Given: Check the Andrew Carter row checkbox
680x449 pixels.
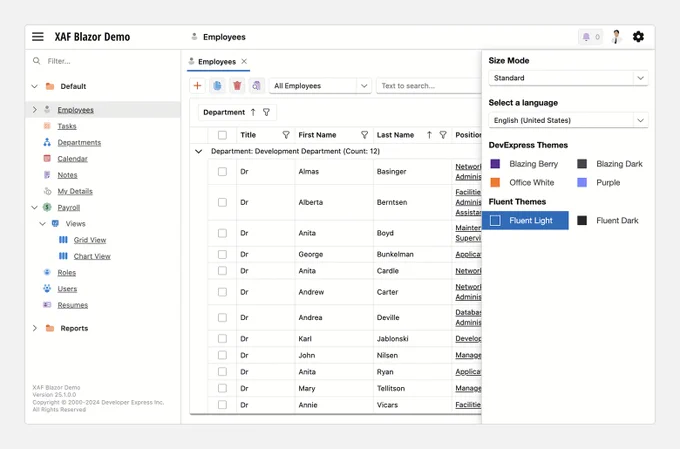Looking at the screenshot, I should pyautogui.click(x=222, y=292).
